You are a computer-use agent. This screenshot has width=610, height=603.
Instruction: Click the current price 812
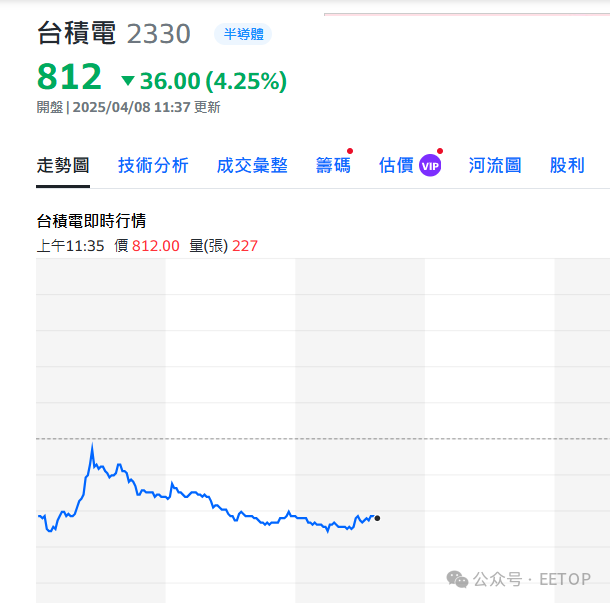tap(69, 76)
